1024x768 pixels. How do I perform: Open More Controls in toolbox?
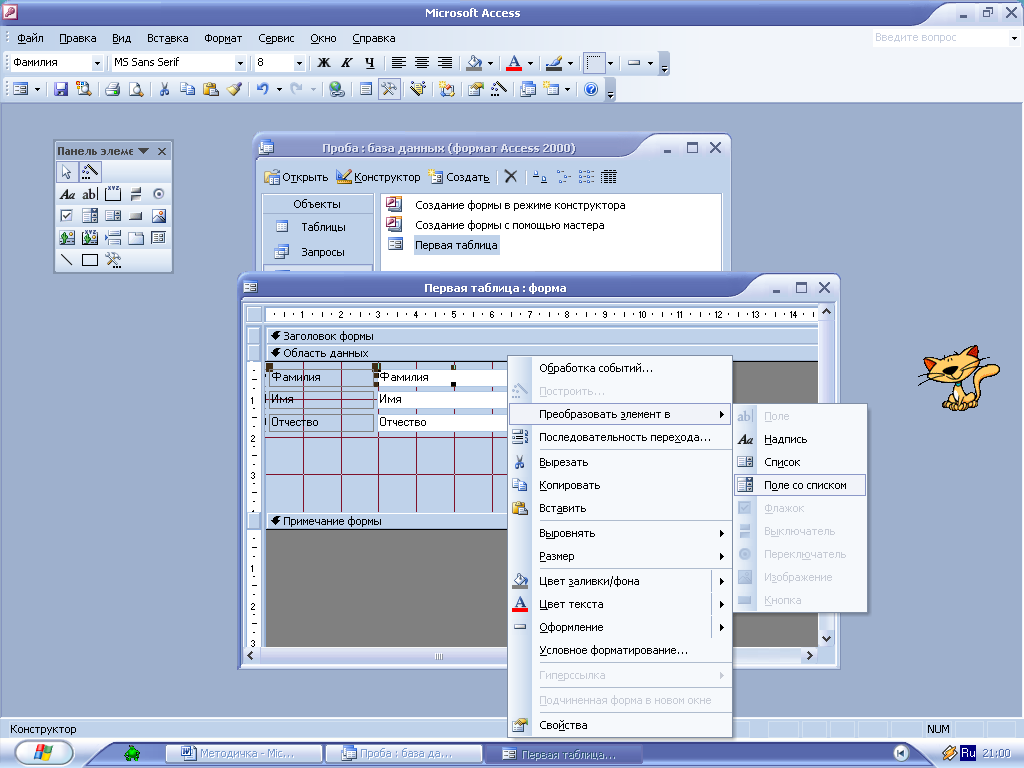pos(113,260)
